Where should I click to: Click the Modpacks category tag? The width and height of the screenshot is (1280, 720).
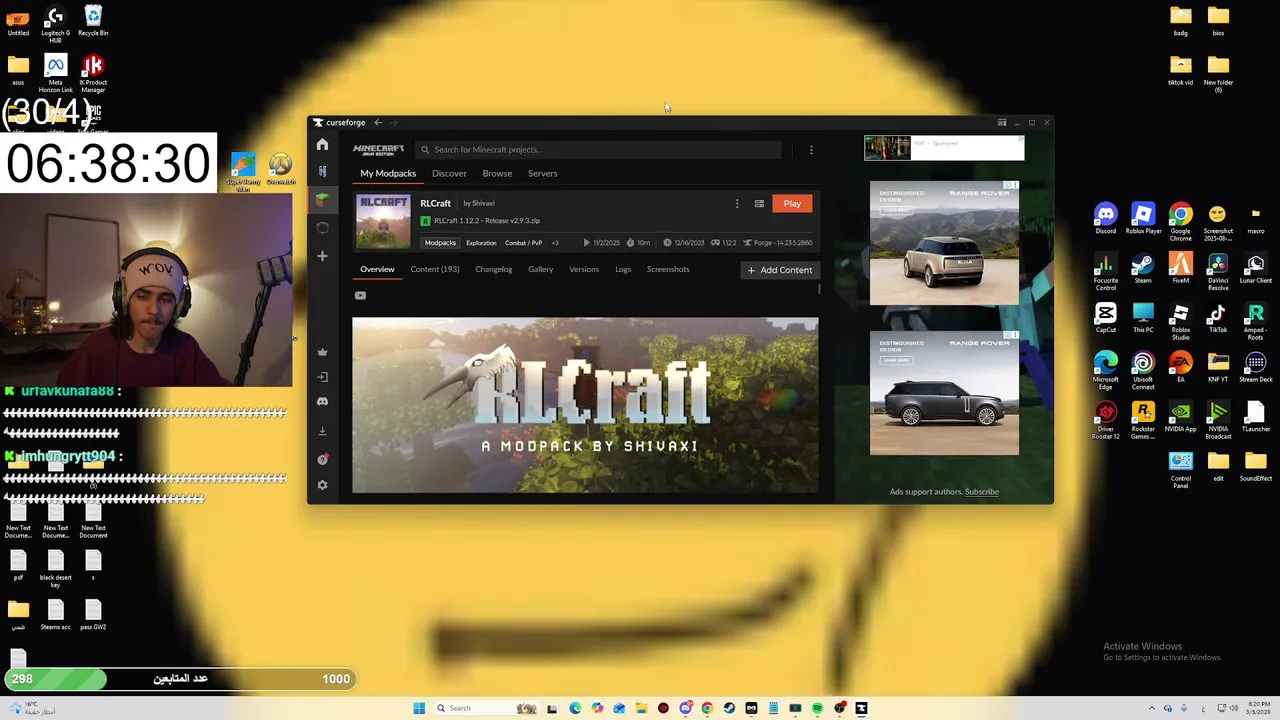pyautogui.click(x=440, y=243)
